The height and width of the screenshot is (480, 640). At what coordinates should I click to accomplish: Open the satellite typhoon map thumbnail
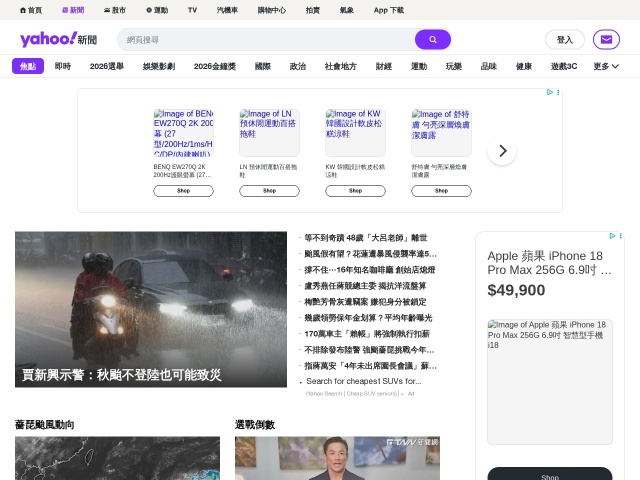pos(118,458)
